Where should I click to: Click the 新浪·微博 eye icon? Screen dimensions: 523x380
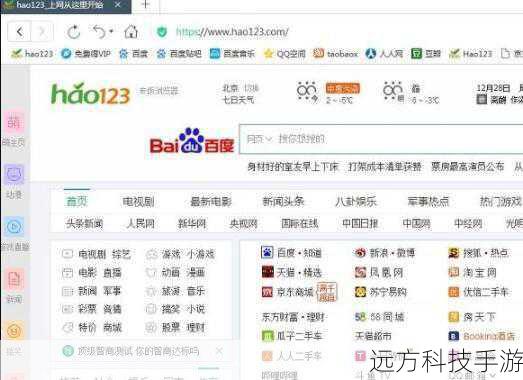point(360,253)
